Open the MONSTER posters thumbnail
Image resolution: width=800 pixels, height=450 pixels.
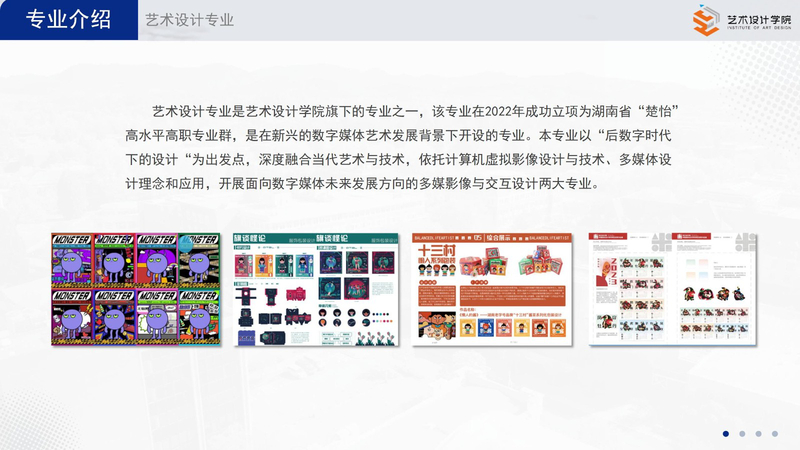click(x=135, y=288)
